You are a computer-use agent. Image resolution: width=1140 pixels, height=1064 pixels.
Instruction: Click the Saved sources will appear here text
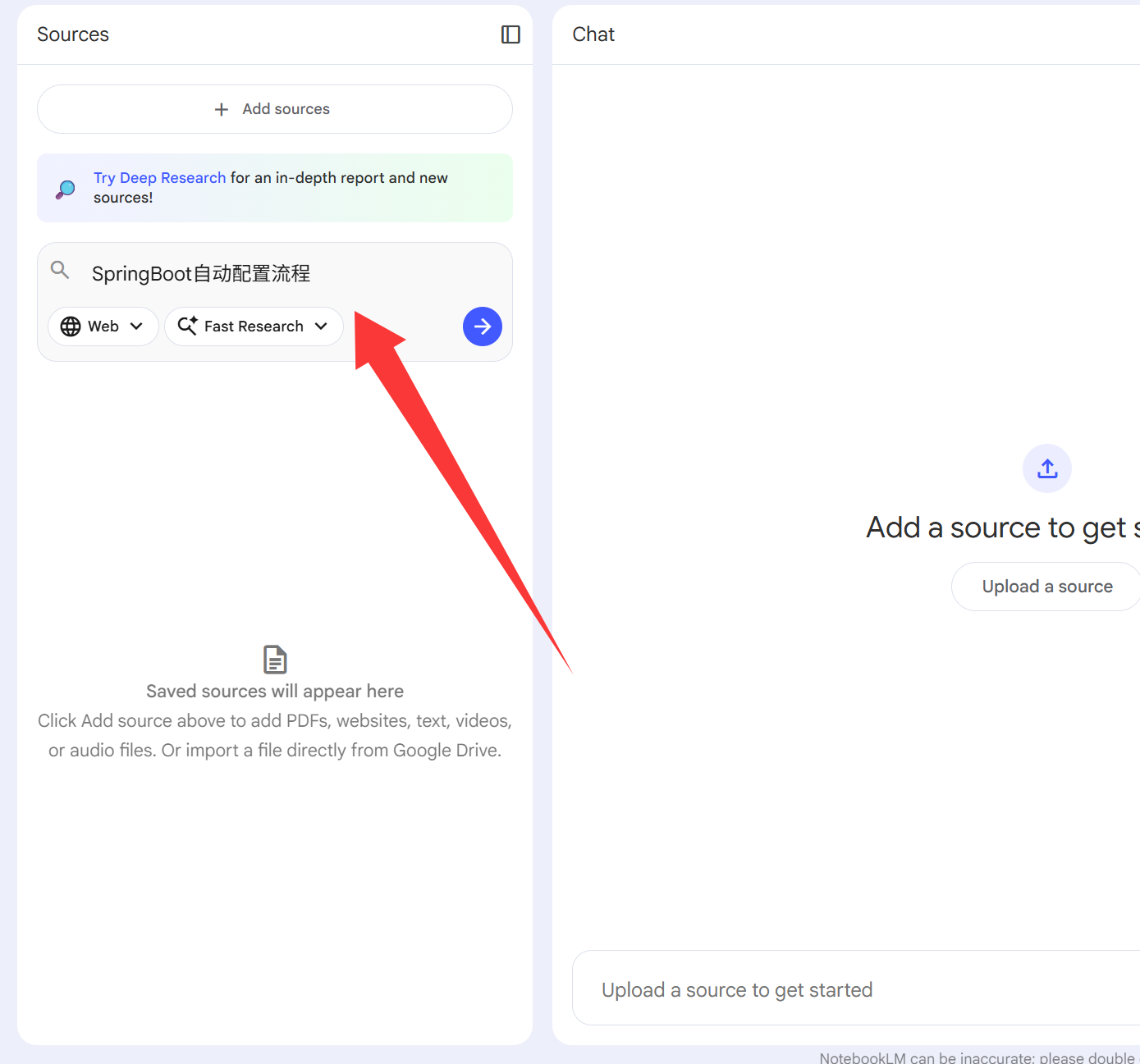point(275,692)
